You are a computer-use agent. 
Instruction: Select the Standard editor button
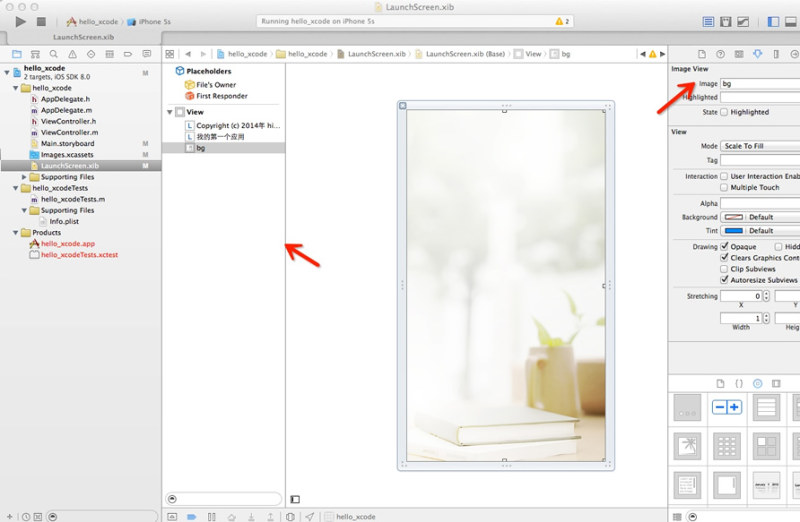708,21
